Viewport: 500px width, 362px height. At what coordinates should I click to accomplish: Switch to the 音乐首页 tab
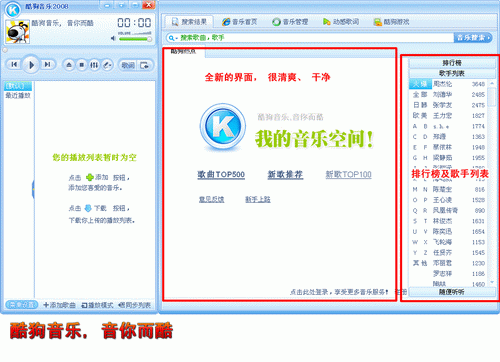(240, 22)
